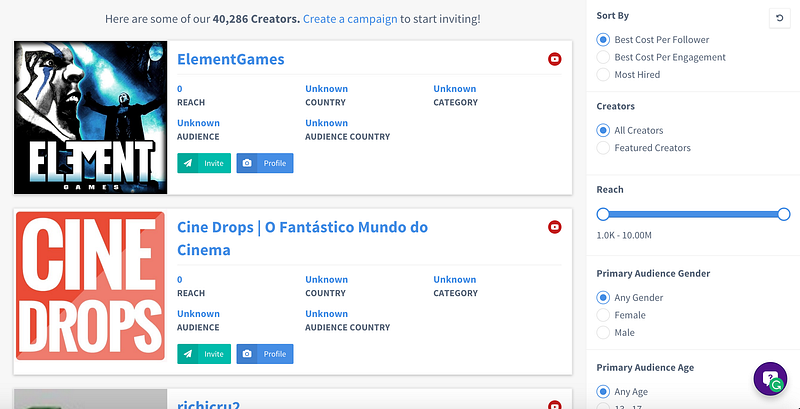
Task: Click Unknown country value for ElementGames
Action: 327,89
